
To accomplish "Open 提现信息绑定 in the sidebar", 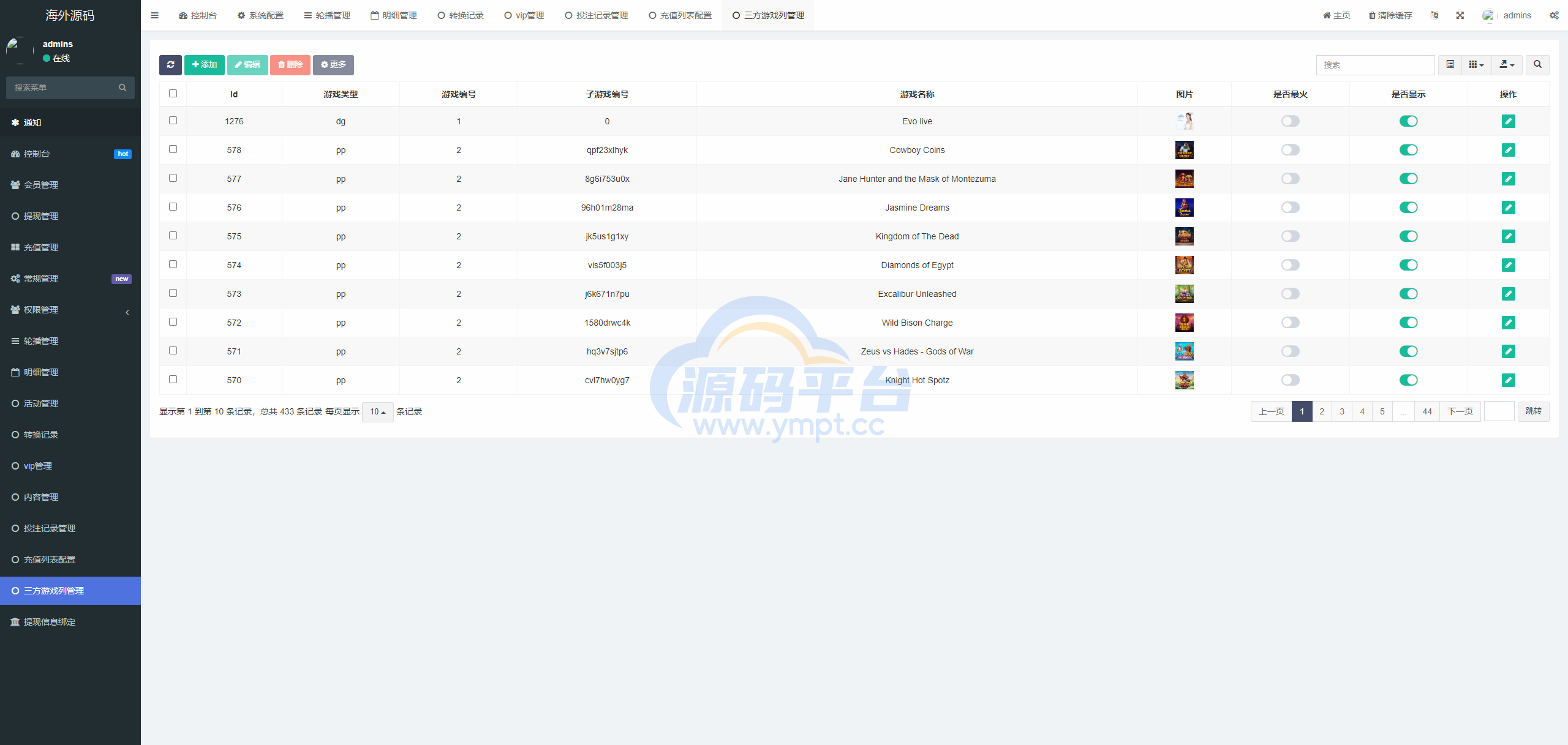I will pyautogui.click(x=70, y=622).
